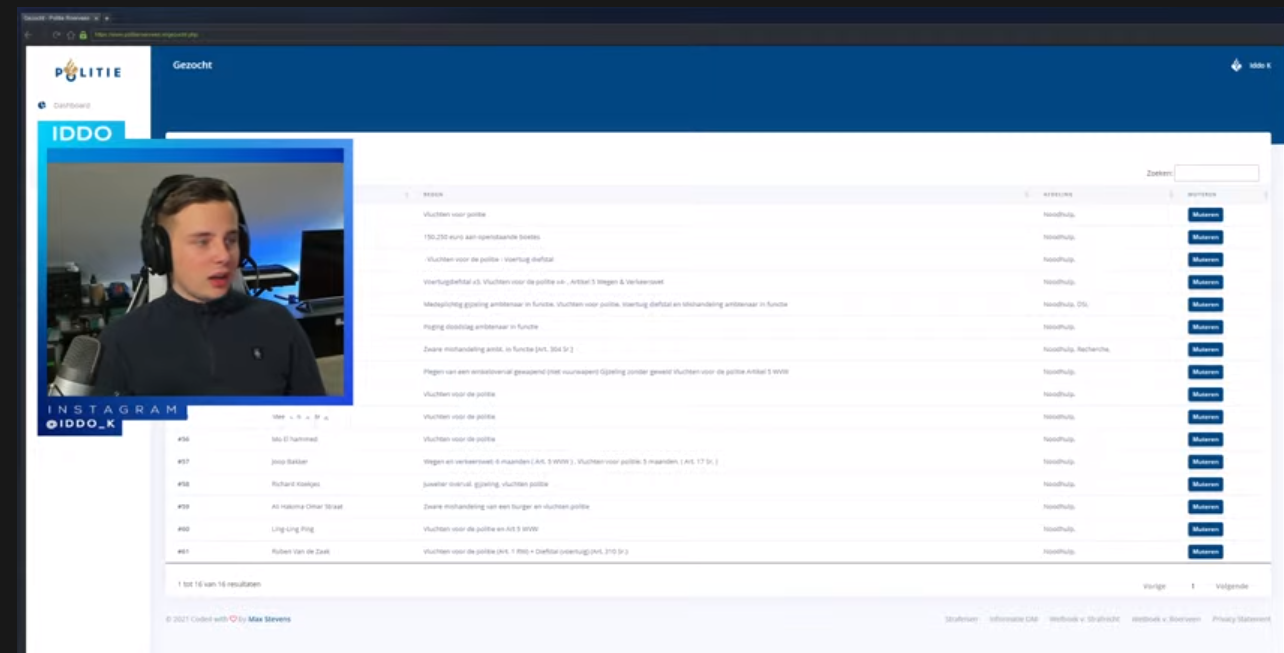Go to Volgende page of results
The image size is (1284, 653).
click(1231, 586)
